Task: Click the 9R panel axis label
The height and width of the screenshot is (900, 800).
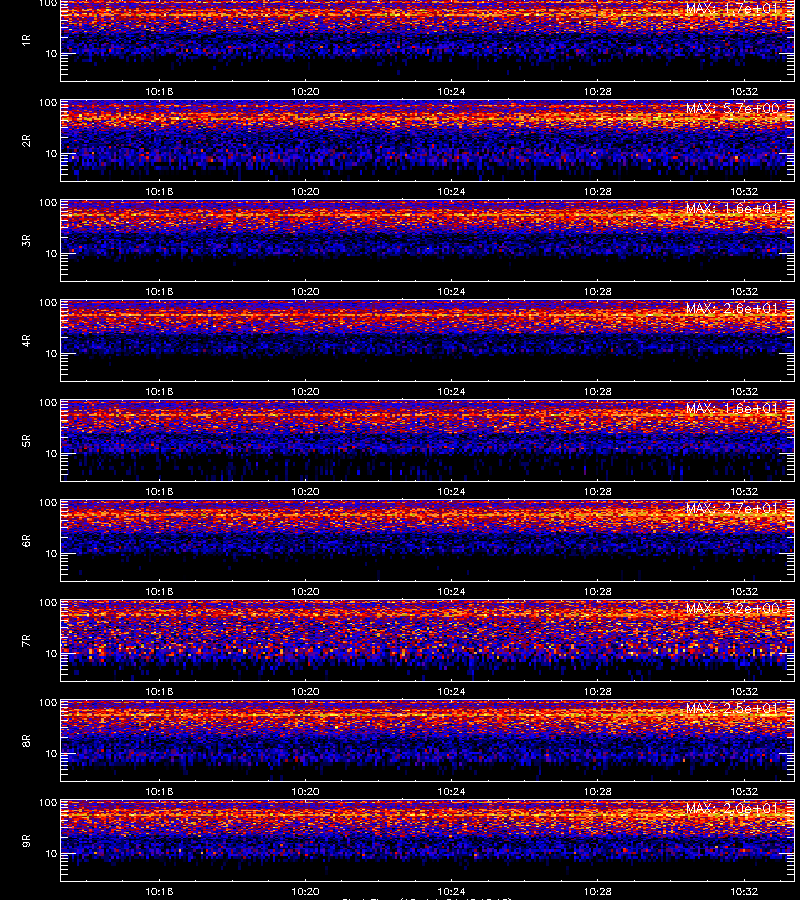Action: pos(26,840)
